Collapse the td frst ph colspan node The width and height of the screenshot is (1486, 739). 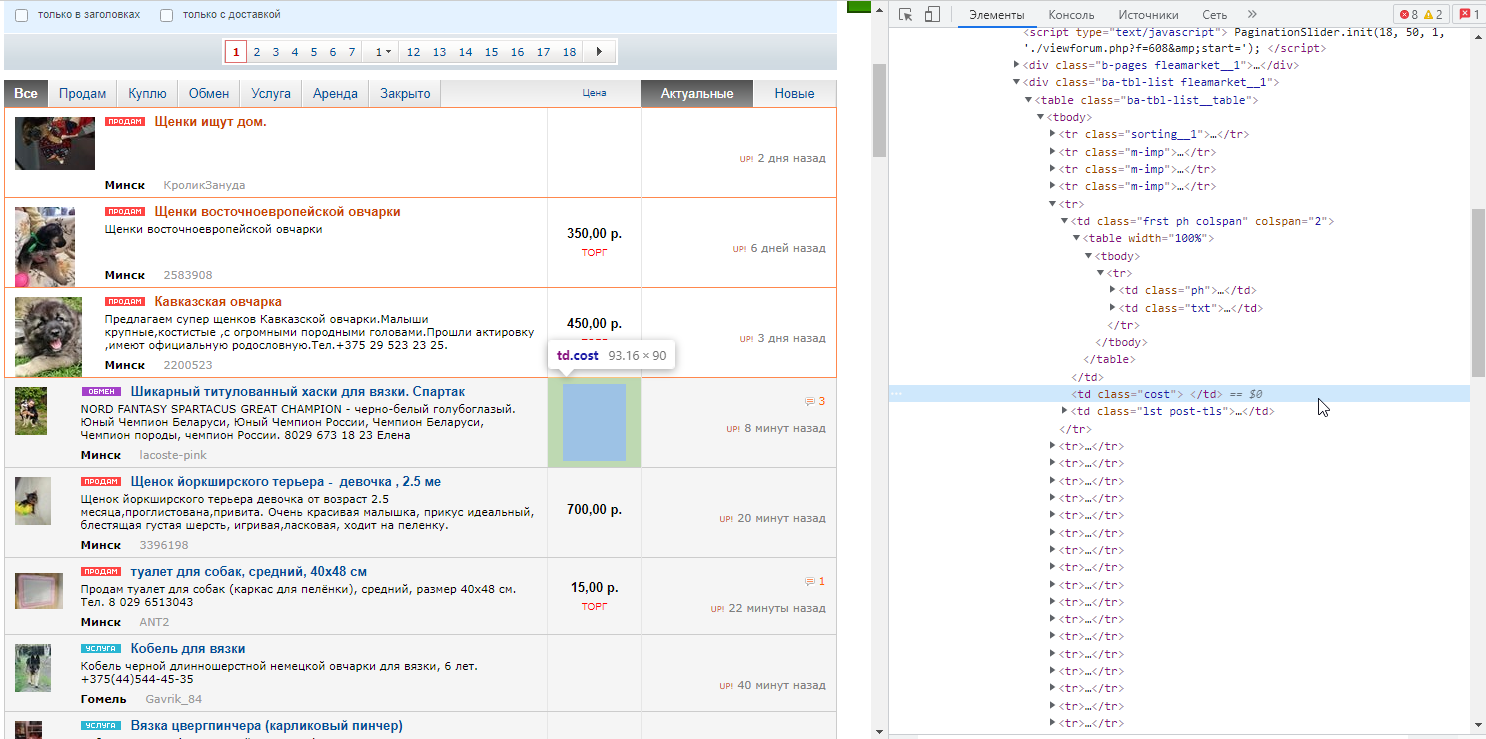pyautogui.click(x=1065, y=221)
